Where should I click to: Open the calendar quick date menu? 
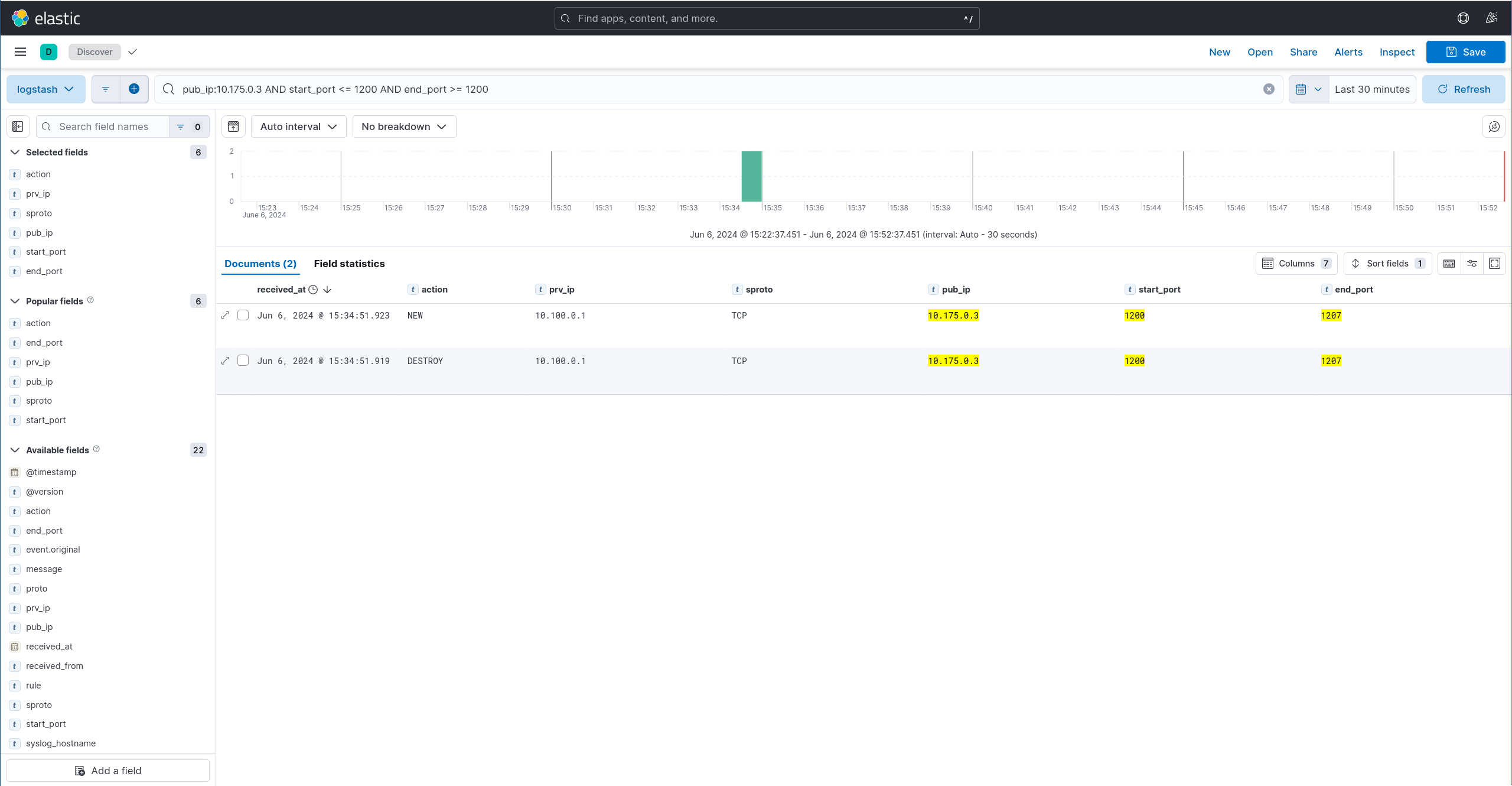[x=1309, y=89]
